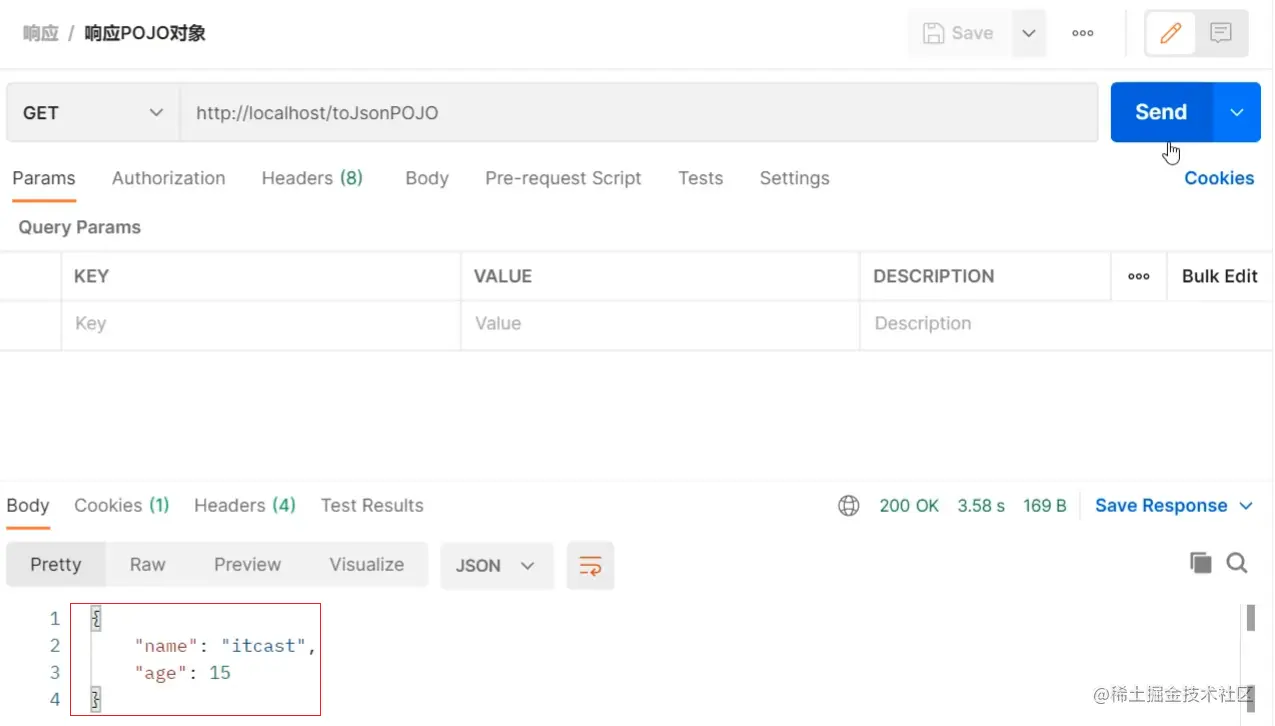Open the Test Results tab
This screenshot has height=726, width=1275.
[x=372, y=505]
